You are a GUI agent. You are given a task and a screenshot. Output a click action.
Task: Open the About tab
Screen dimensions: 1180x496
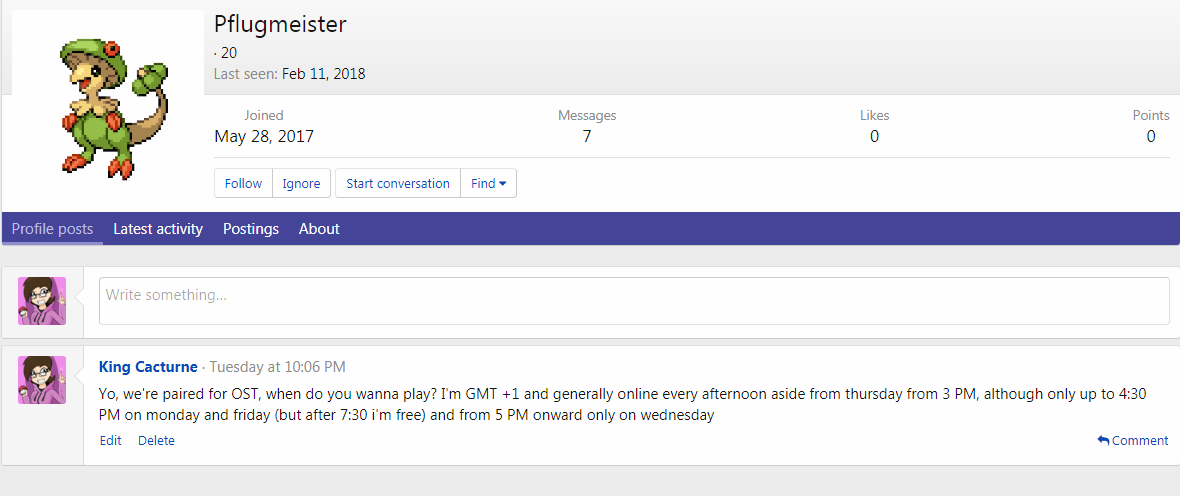click(x=319, y=229)
